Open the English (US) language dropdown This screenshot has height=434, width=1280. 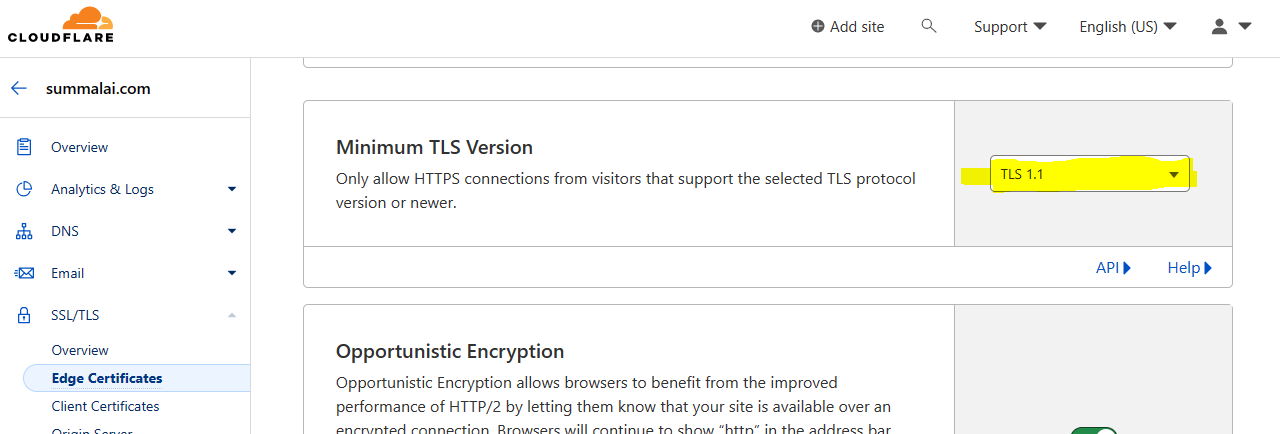(x=1127, y=27)
